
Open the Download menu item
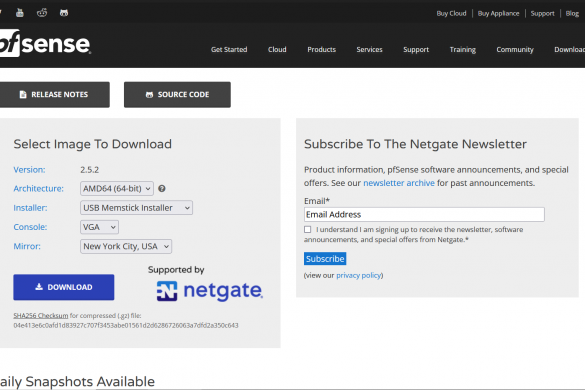pos(569,49)
